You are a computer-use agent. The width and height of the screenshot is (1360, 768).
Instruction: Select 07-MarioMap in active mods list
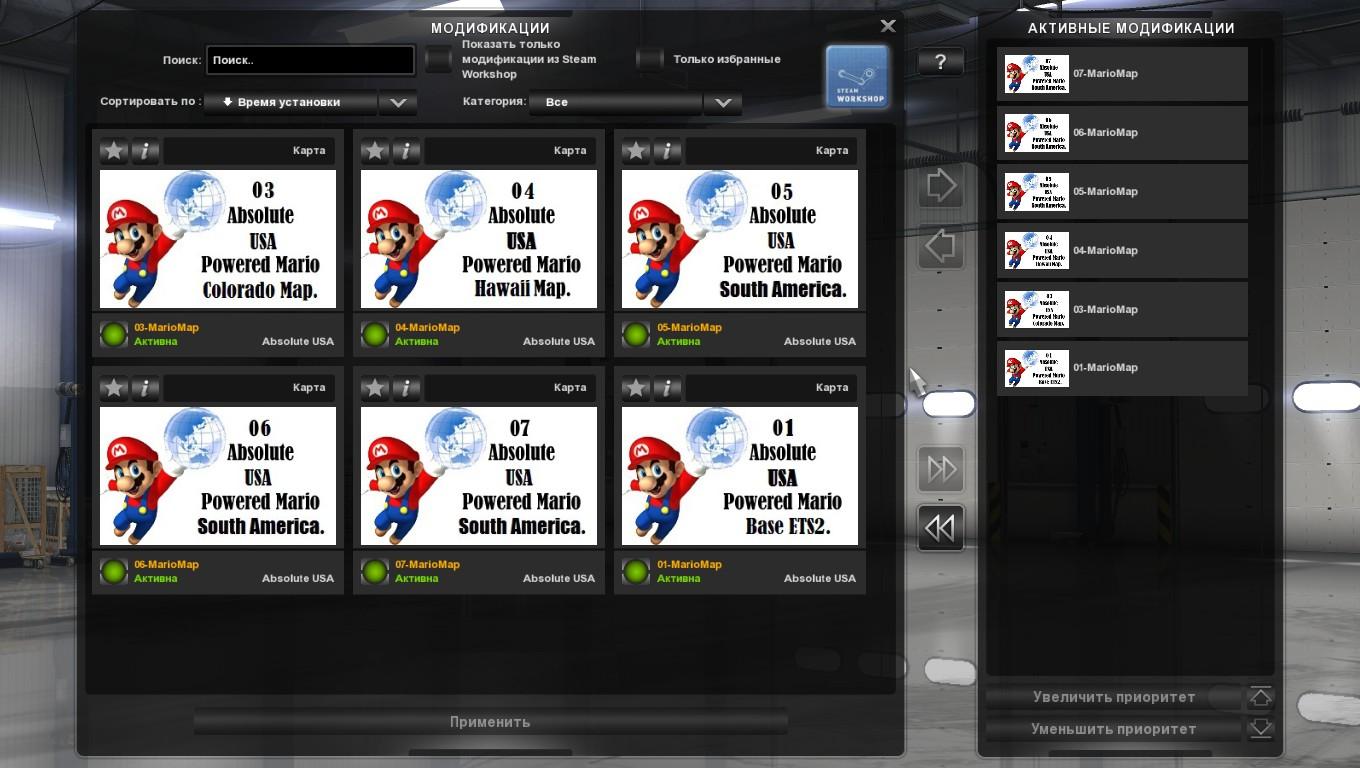1122,74
